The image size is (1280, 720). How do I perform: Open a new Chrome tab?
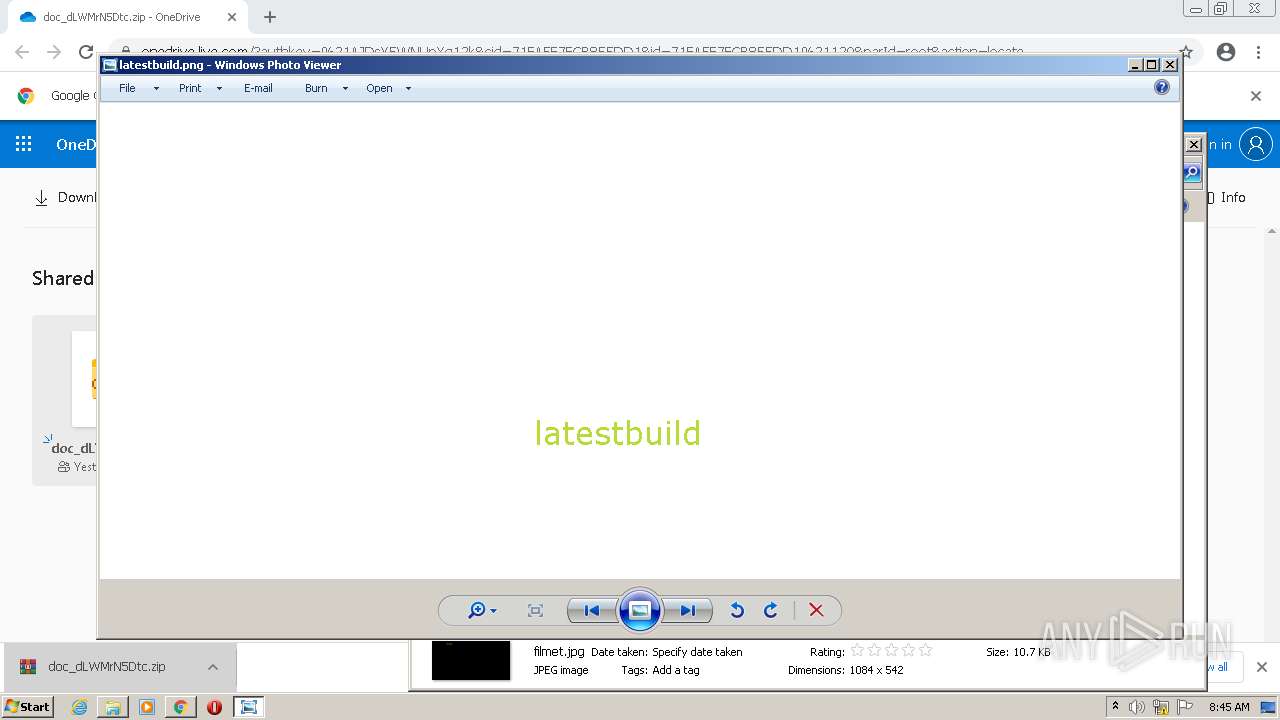[270, 17]
